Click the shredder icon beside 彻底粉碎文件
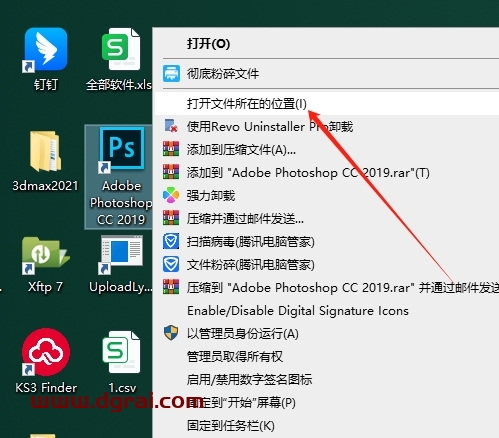Viewport: 499px width, 438px height. click(x=171, y=74)
